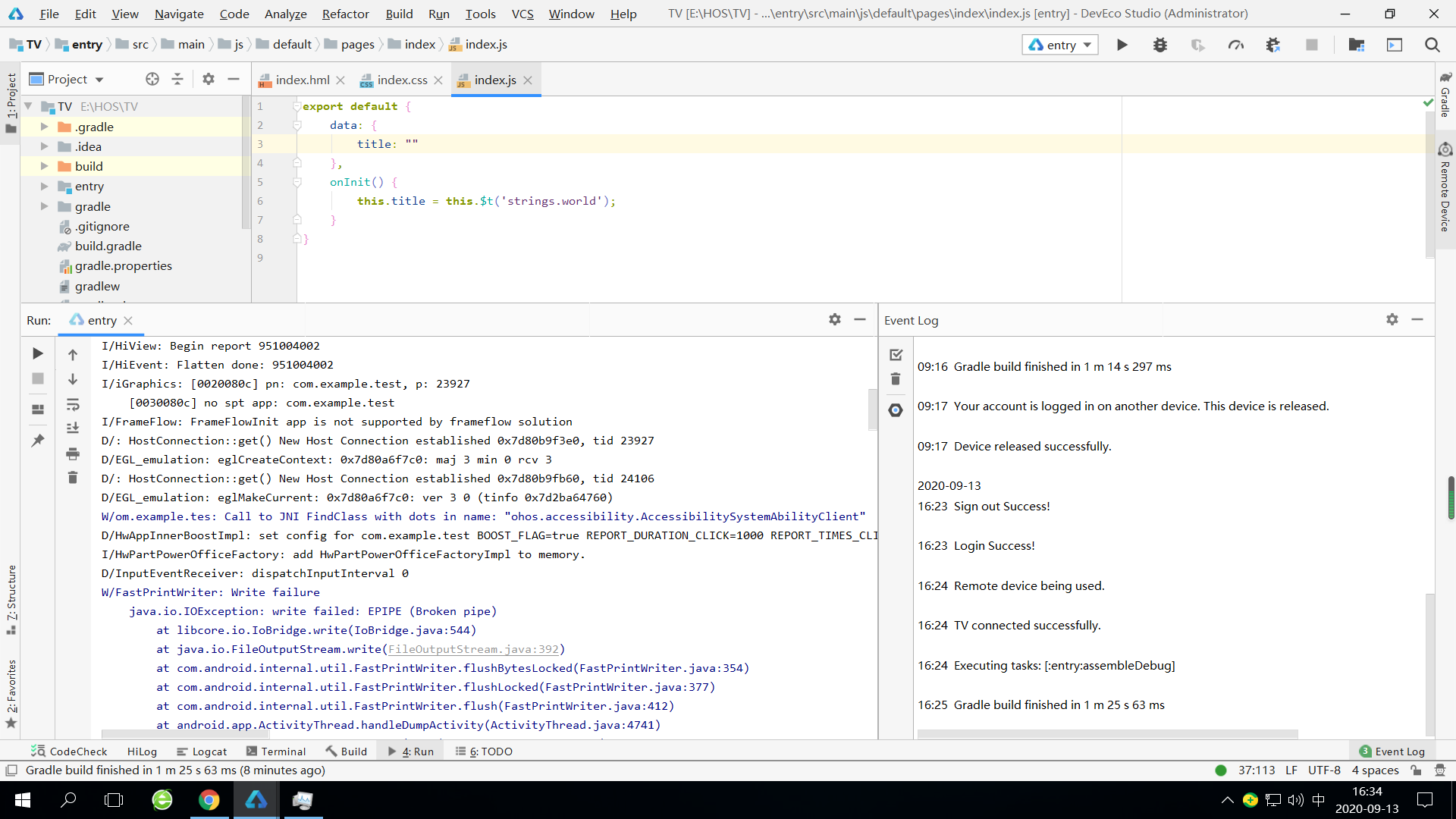Viewport: 1456px width, 819px height.
Task: Start debugging with the bug icon
Action: tap(1160, 45)
